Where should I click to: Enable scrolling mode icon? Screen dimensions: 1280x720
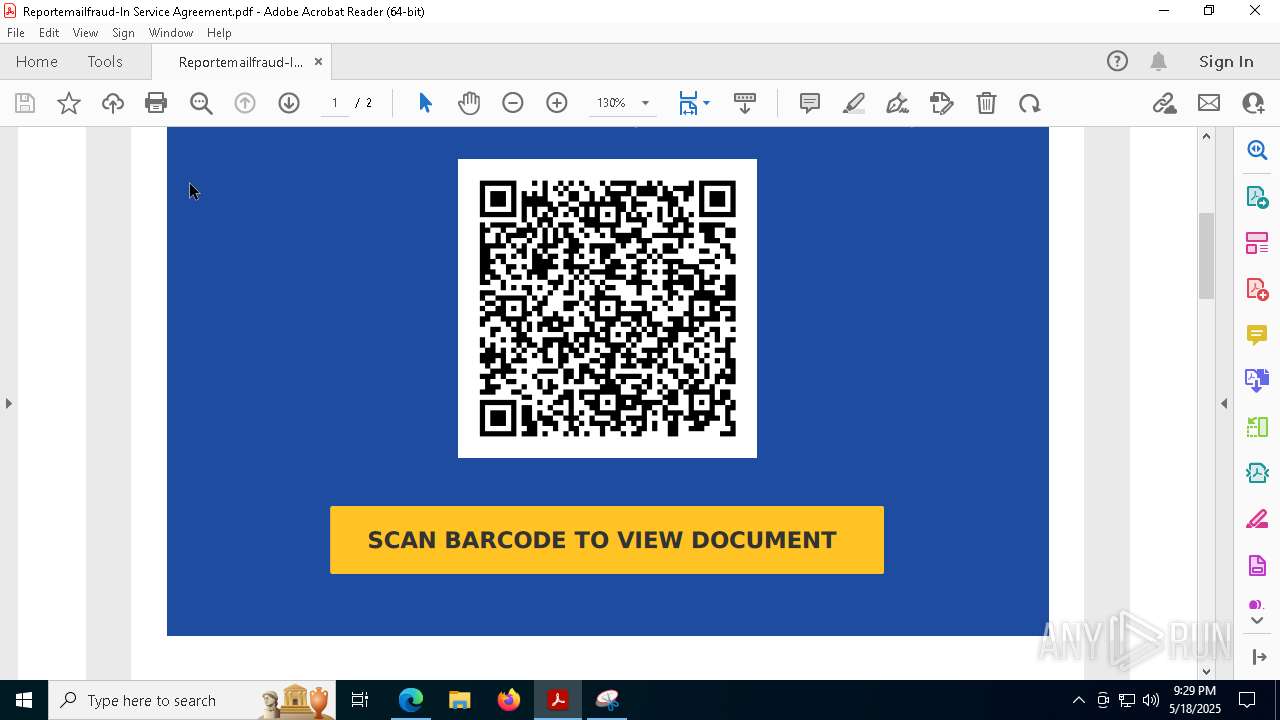pyautogui.click(x=745, y=103)
